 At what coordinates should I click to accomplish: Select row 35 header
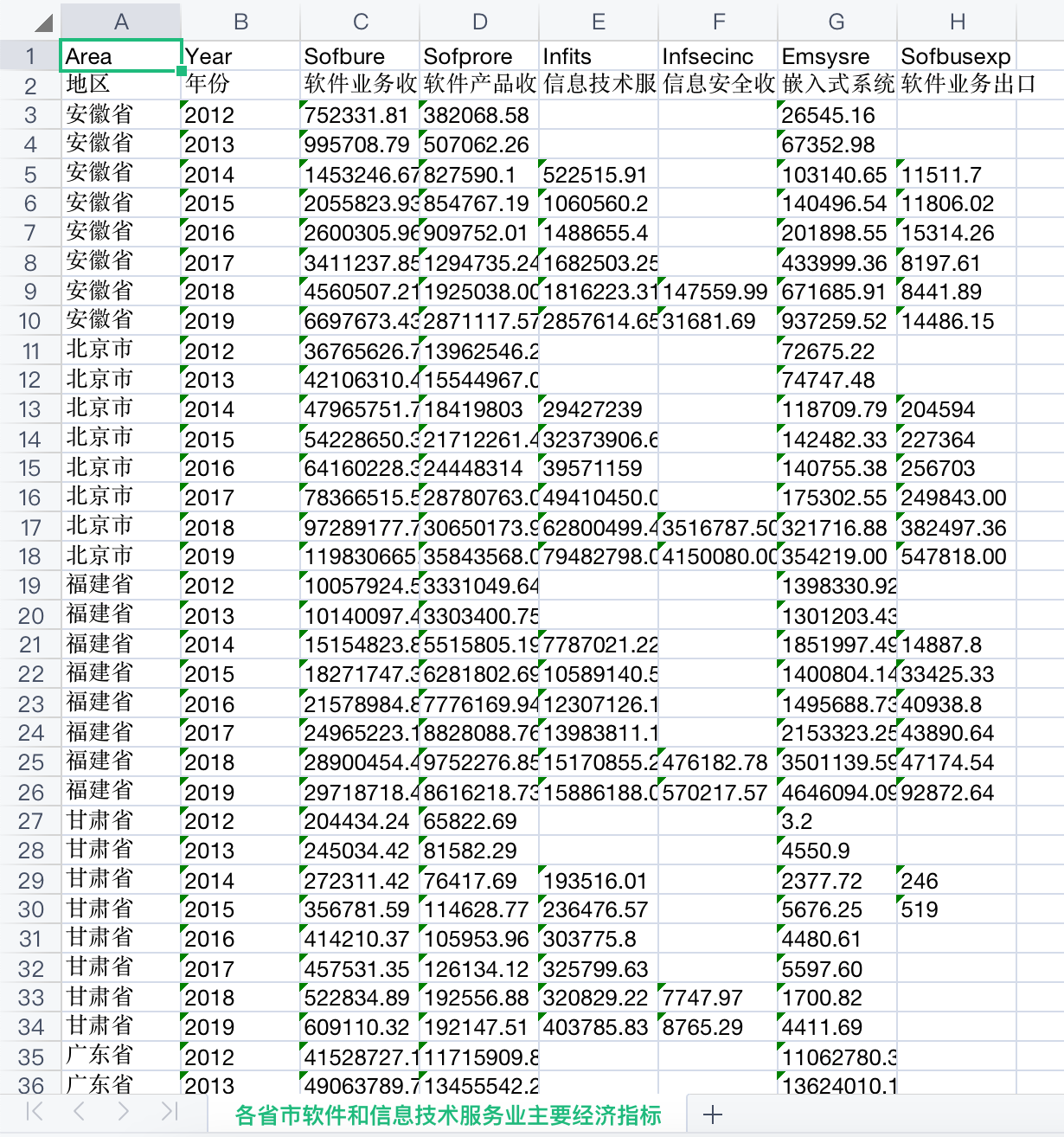[30, 1057]
